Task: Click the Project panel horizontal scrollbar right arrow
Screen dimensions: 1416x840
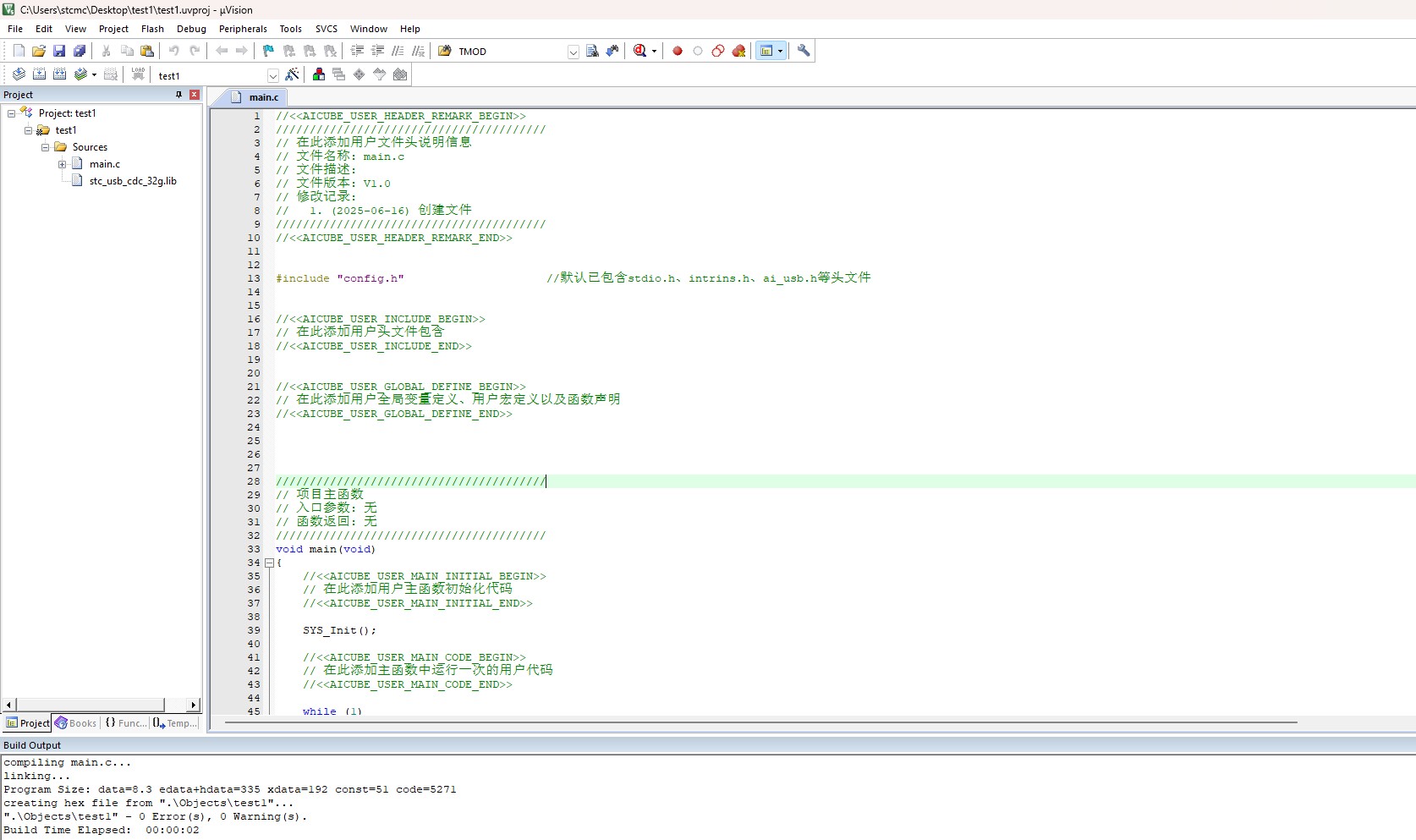Action: pyautogui.click(x=193, y=705)
